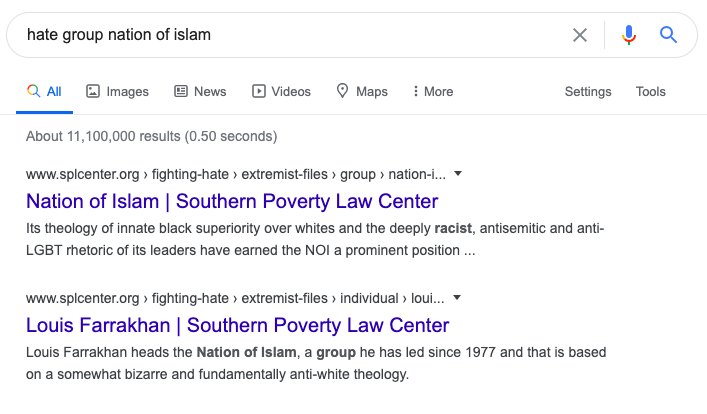Open the search Tools options
Screen dimensions: 707x414
tap(651, 91)
